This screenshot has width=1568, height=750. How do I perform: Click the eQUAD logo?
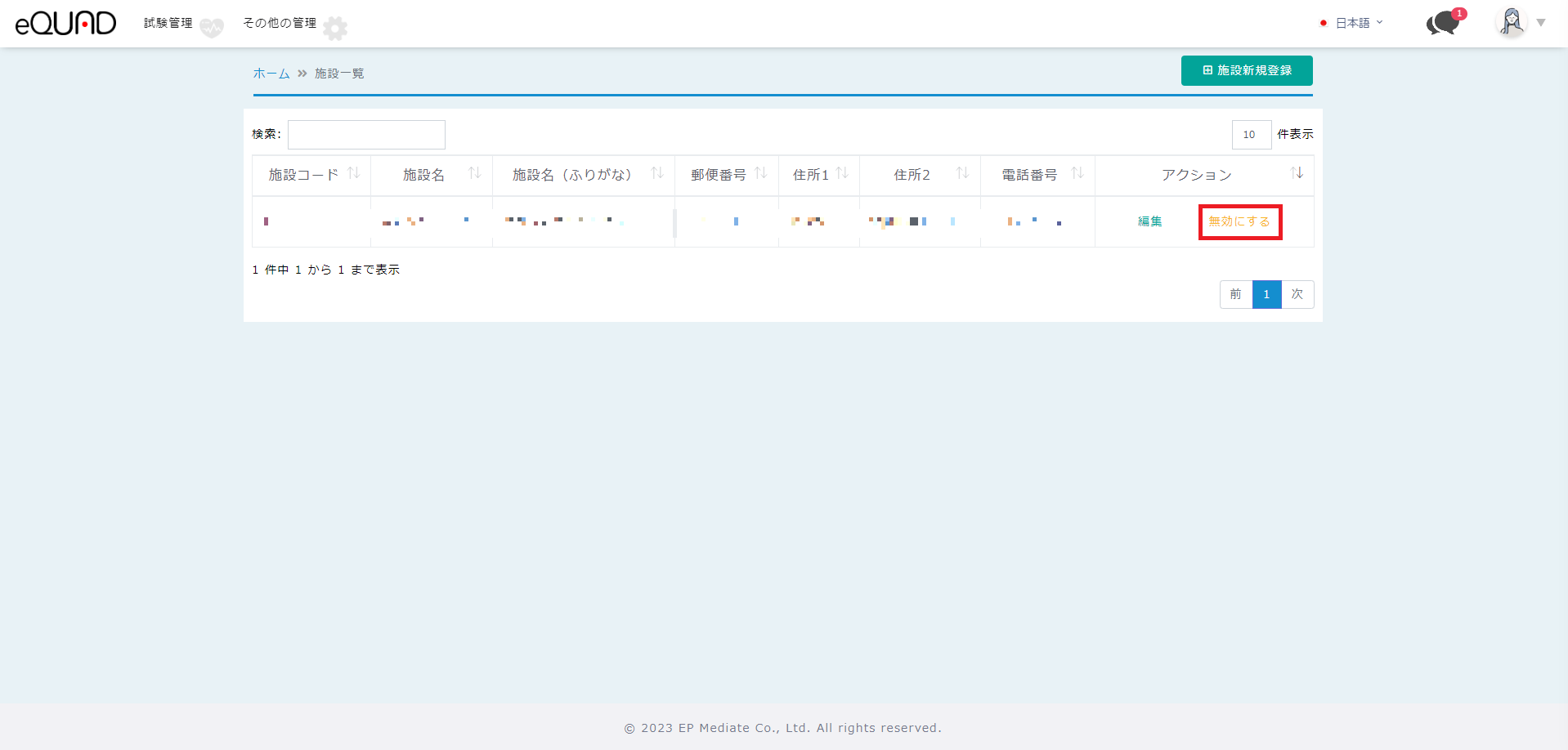click(65, 23)
